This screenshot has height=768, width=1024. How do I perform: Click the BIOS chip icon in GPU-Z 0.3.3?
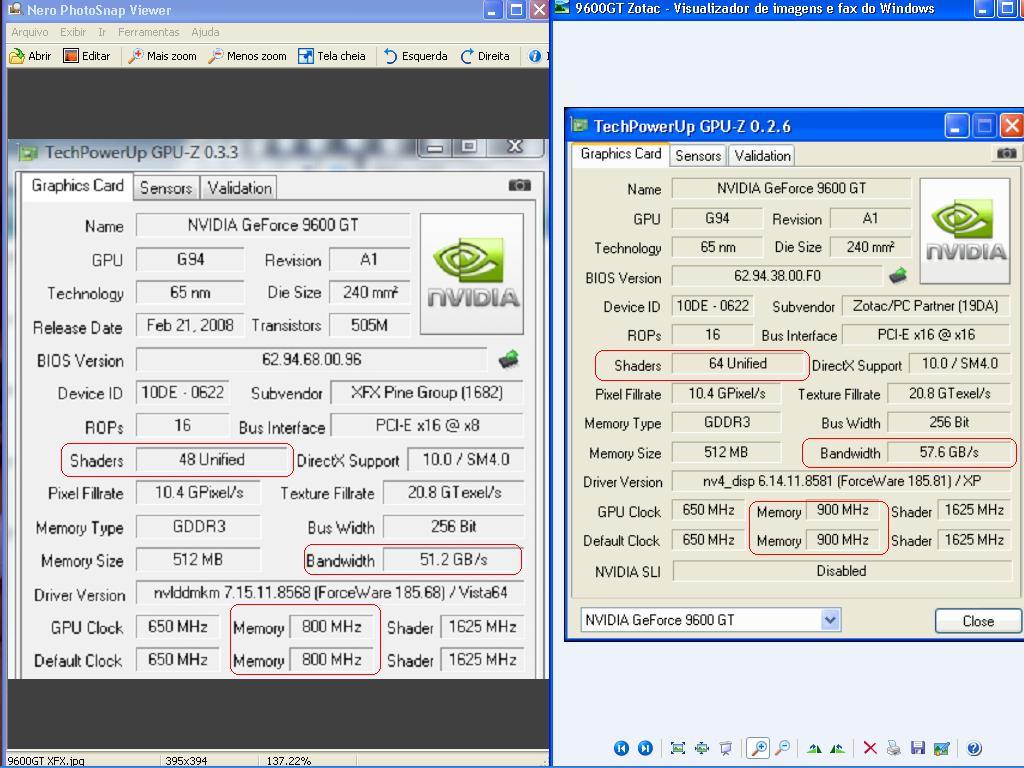pyautogui.click(x=509, y=359)
